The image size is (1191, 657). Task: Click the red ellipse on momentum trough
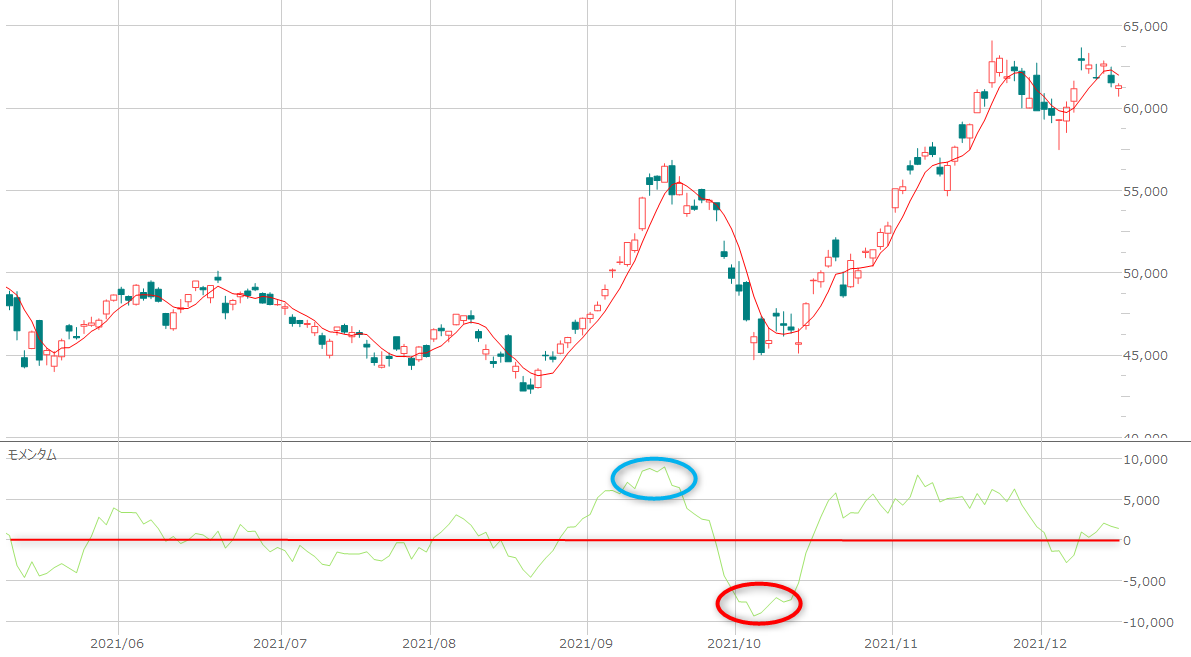(759, 603)
